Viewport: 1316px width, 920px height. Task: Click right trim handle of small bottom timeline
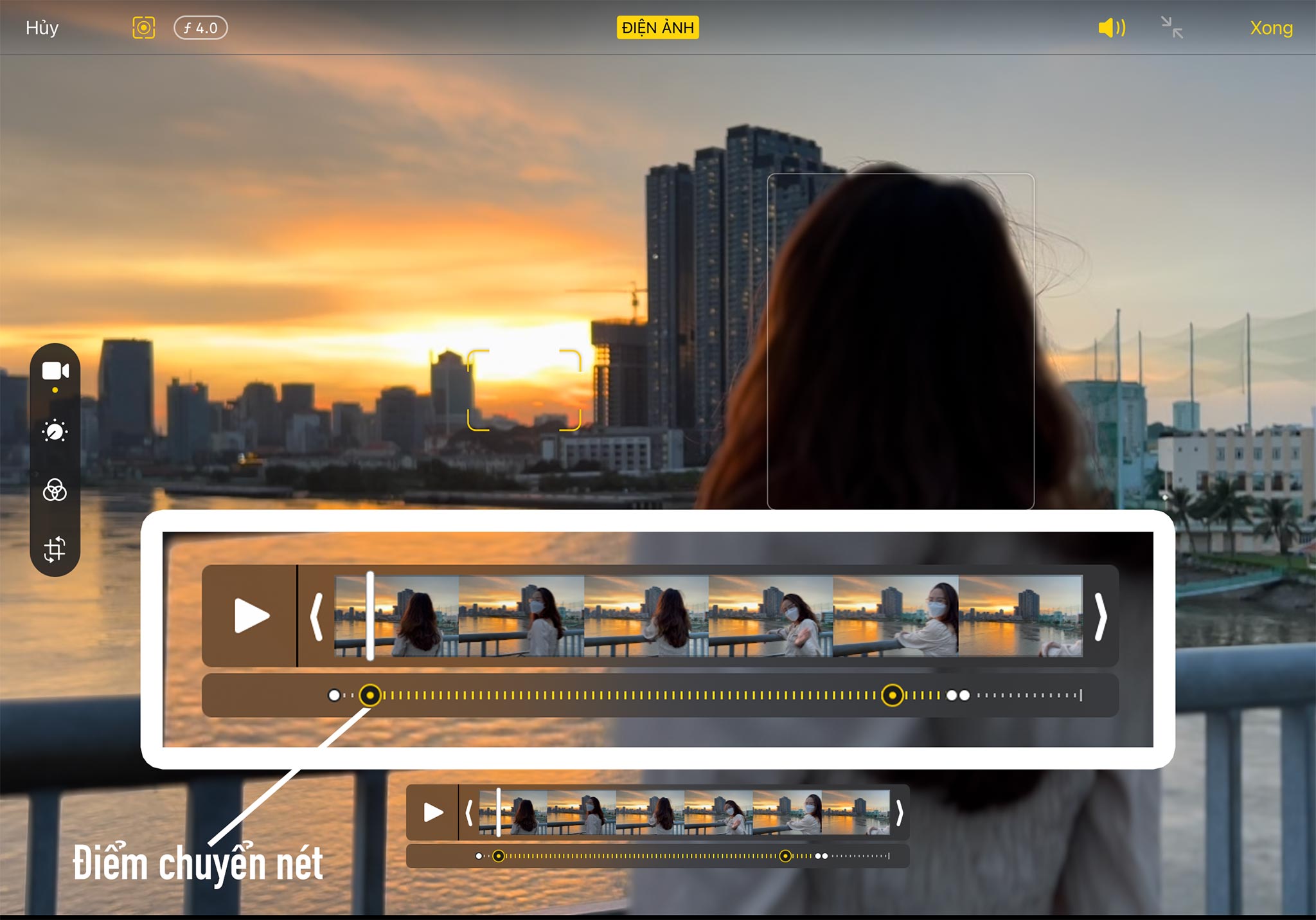[900, 813]
